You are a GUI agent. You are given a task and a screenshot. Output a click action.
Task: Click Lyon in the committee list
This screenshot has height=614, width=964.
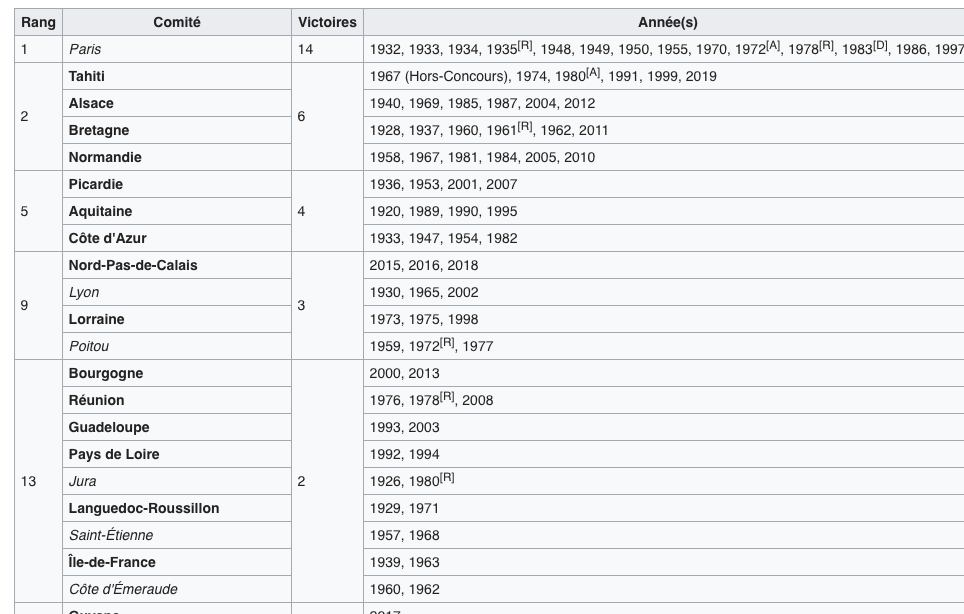tap(84, 292)
